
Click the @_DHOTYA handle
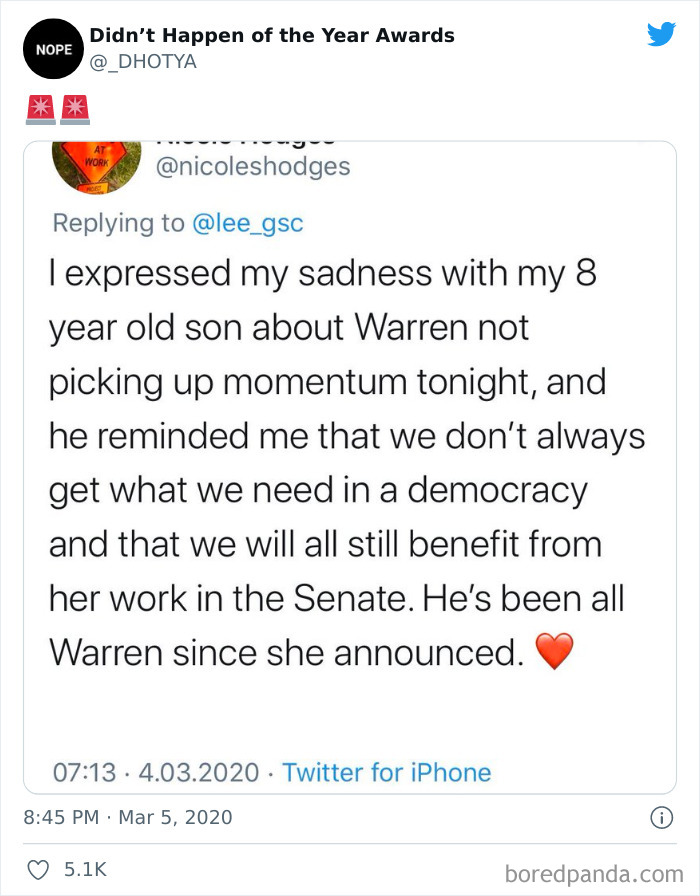(x=143, y=61)
